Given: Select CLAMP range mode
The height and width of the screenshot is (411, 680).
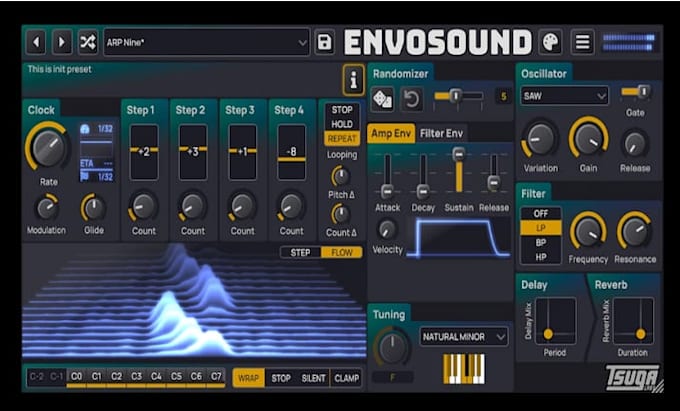Looking at the screenshot, I should coord(346,378).
